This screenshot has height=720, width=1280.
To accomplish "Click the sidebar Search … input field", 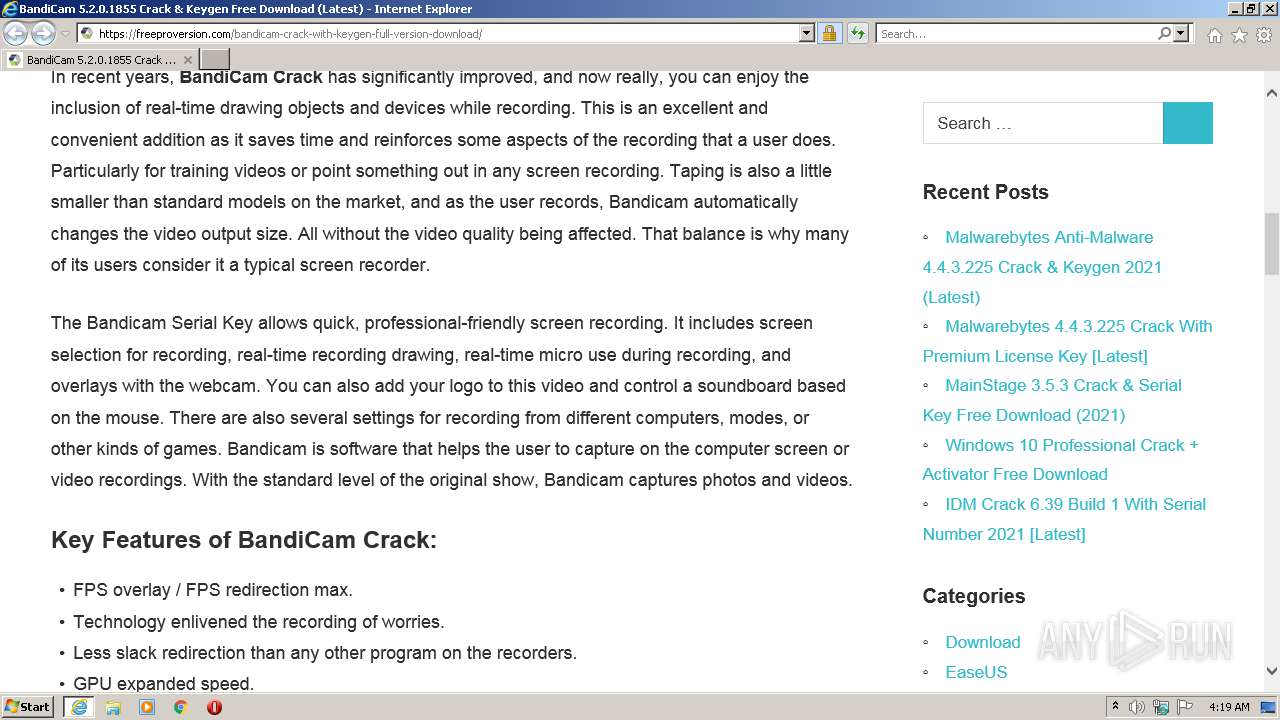I will click(1043, 123).
